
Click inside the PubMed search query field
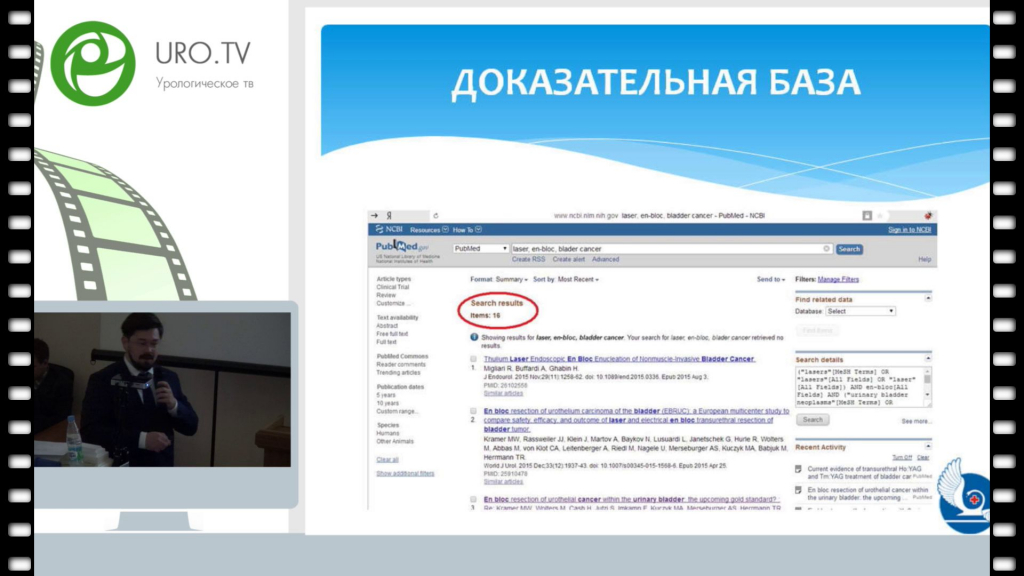660,249
